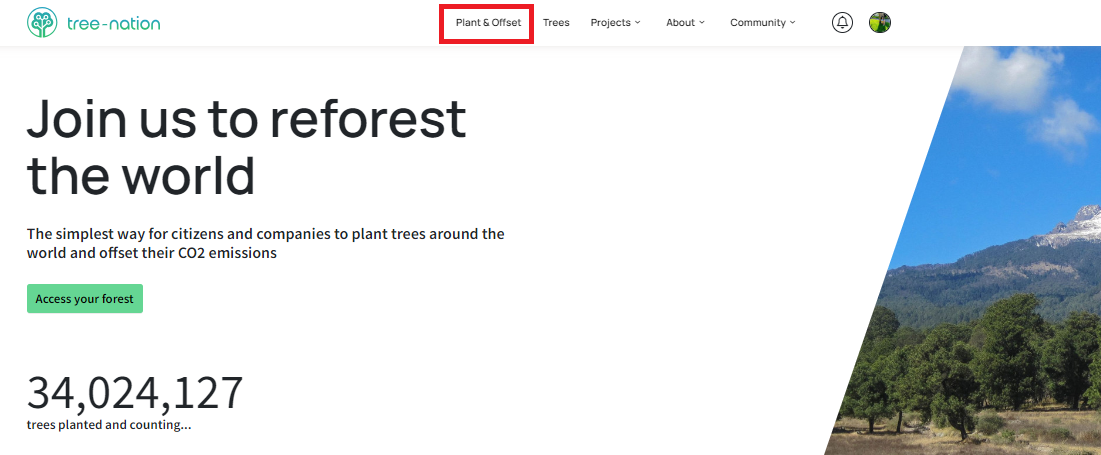This screenshot has height=455, width=1101.
Task: Go to the Trees page
Action: tap(556, 22)
